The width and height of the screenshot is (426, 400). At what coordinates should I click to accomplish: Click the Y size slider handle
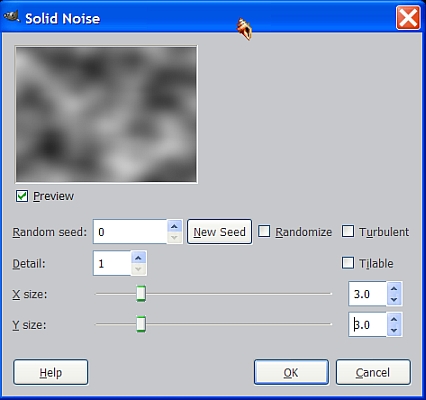(141, 324)
